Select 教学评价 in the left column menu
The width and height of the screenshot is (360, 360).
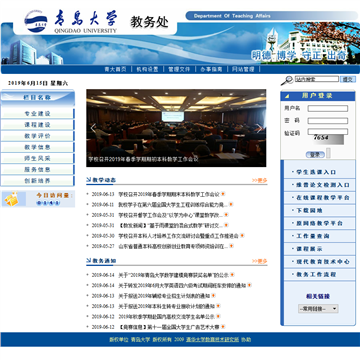tap(37, 136)
